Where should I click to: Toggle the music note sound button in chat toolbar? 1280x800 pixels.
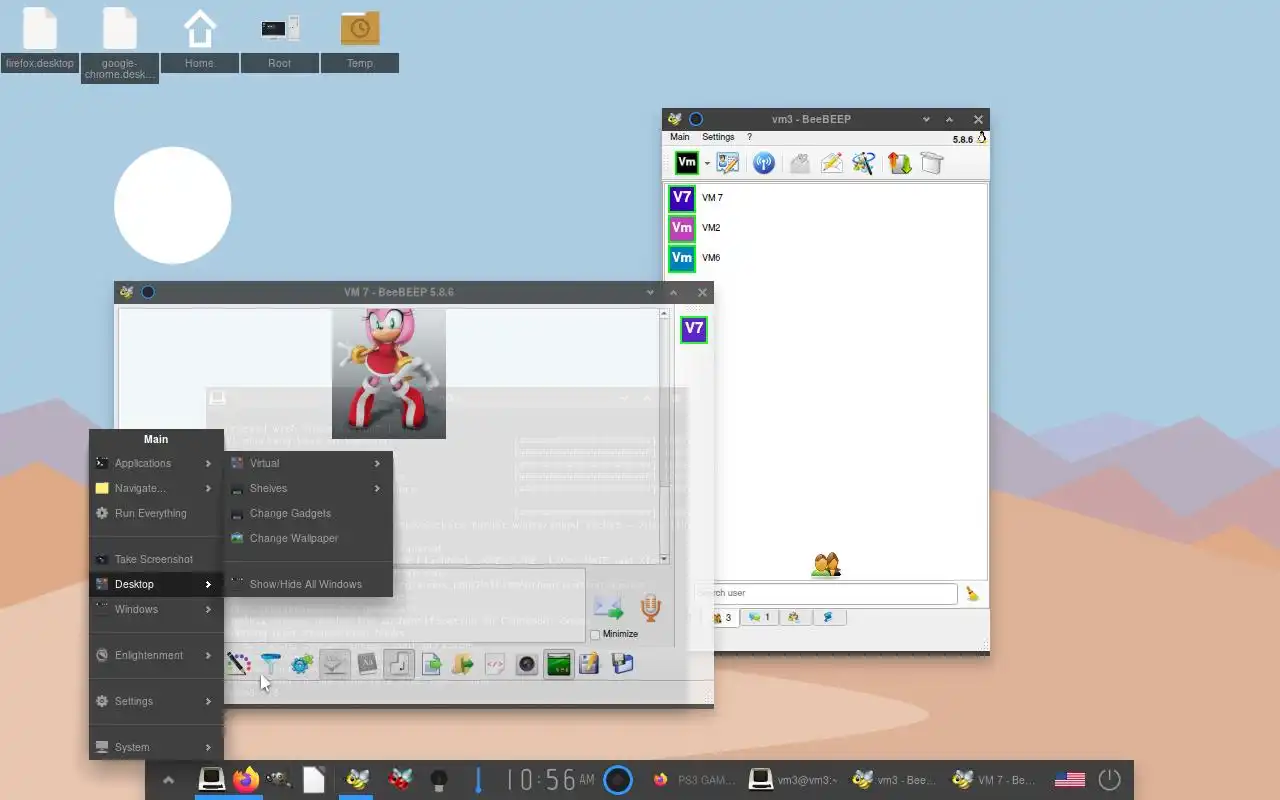(x=399, y=664)
